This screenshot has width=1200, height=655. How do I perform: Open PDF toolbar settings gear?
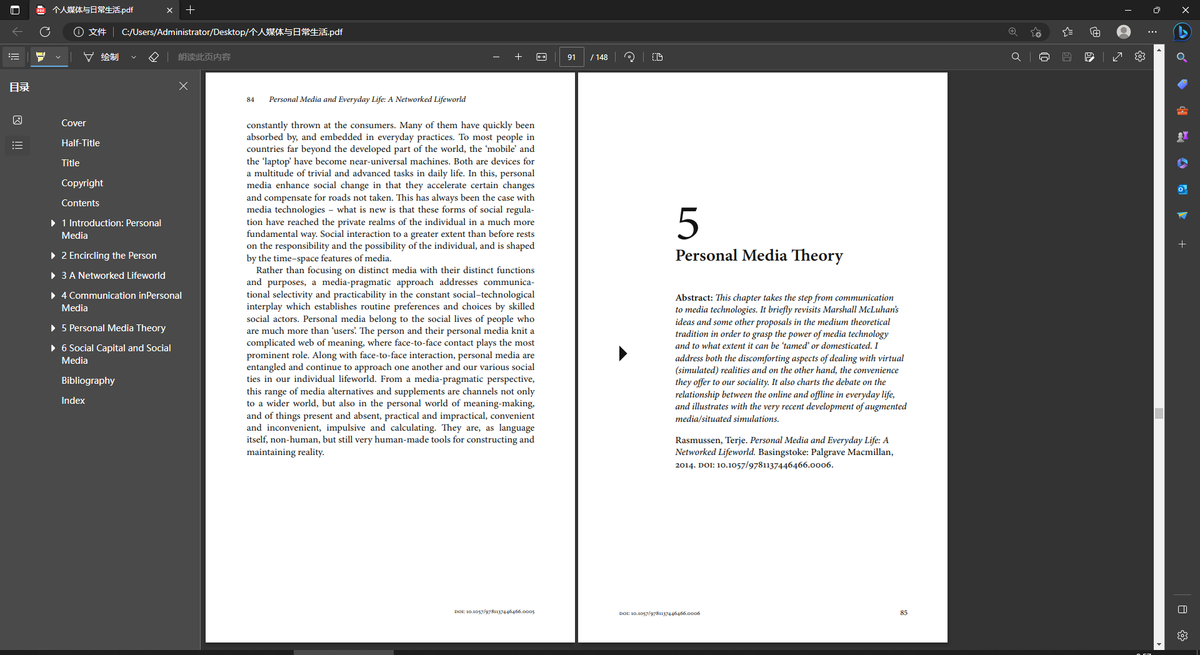(1140, 57)
